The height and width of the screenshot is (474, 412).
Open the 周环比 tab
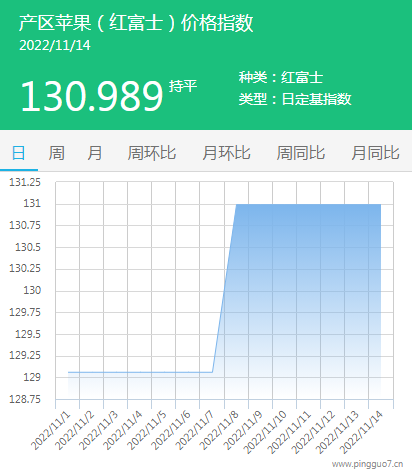(x=152, y=153)
